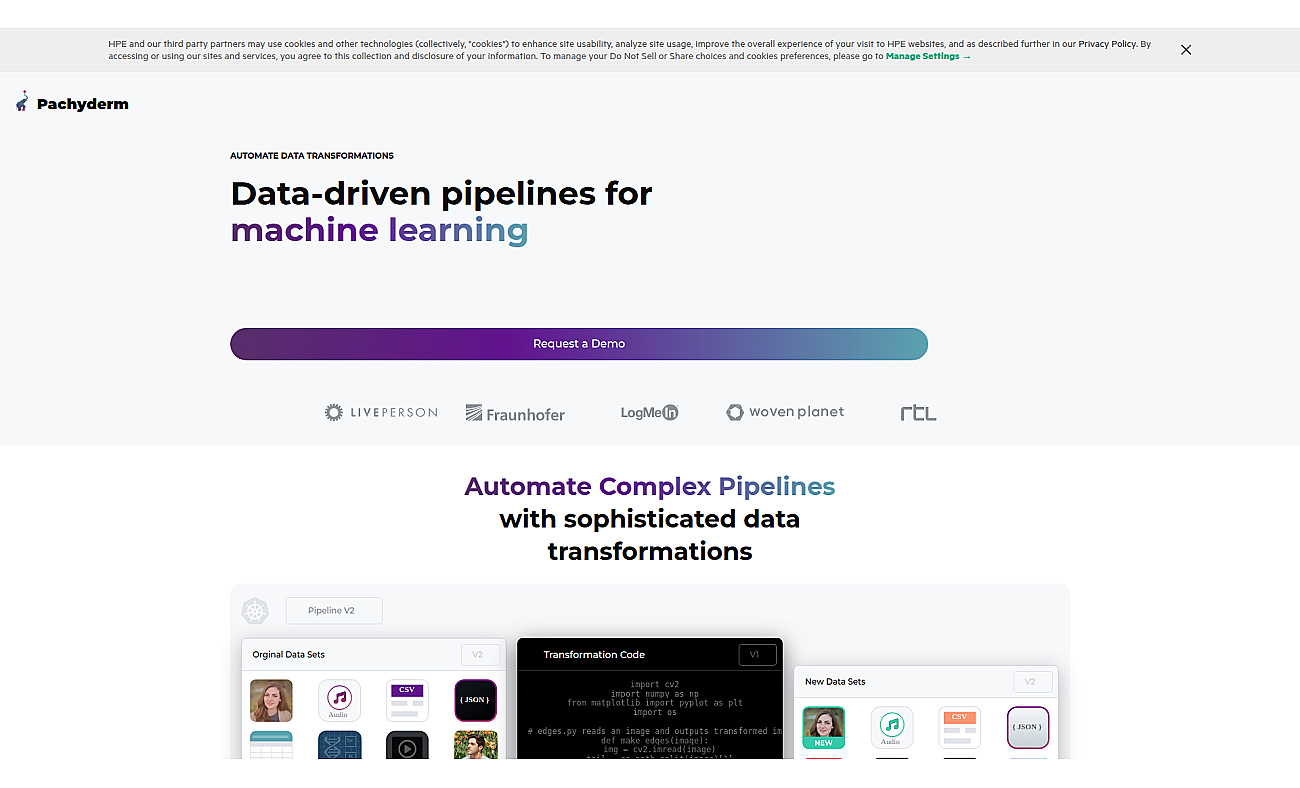Screen dimensions: 1300x788
Task: Select the table spreadsheet icon in Original Data Sets
Action: 271,745
